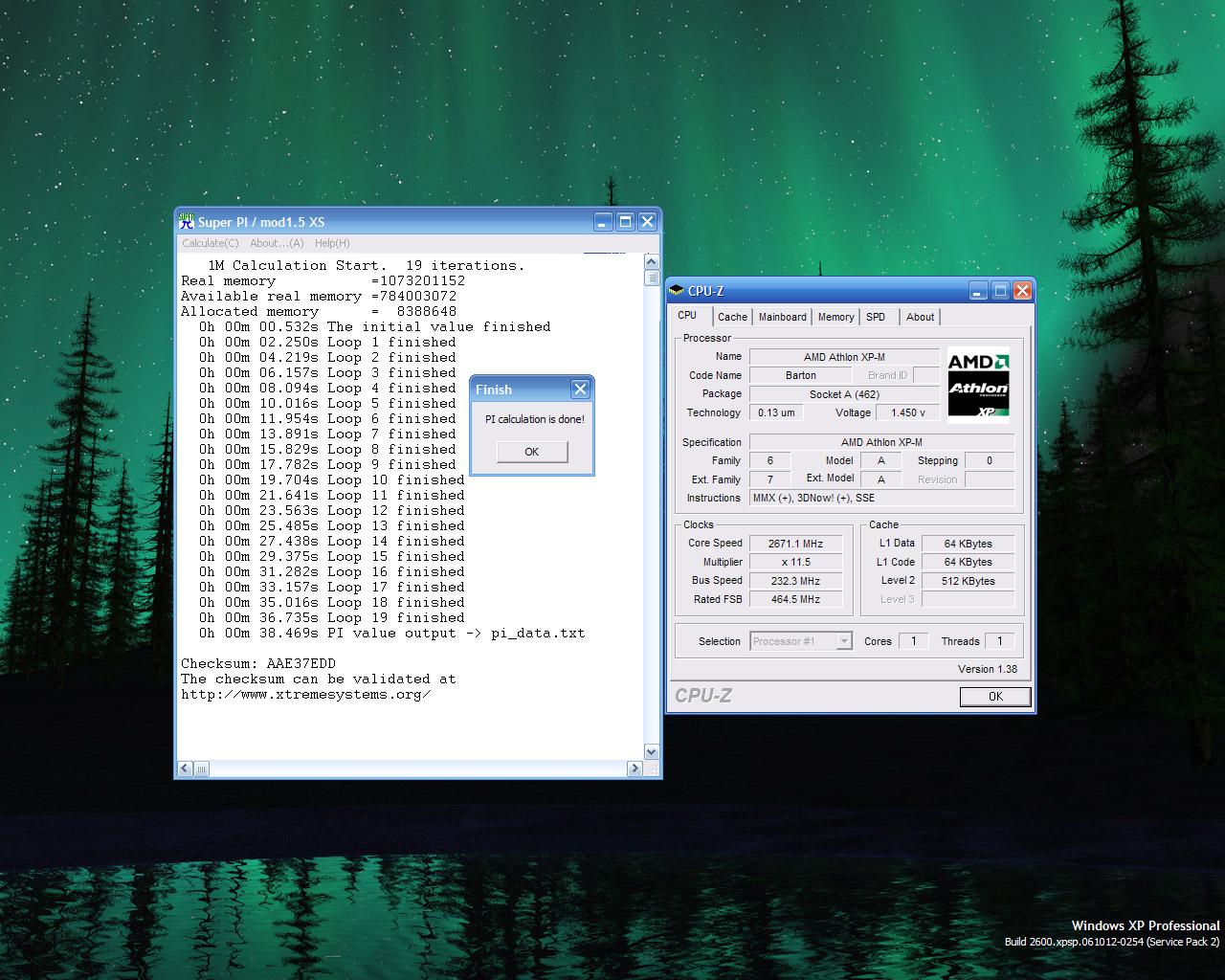Click the Rated FSB value 464.5 MHz
This screenshot has width=1225, height=980.
point(795,599)
